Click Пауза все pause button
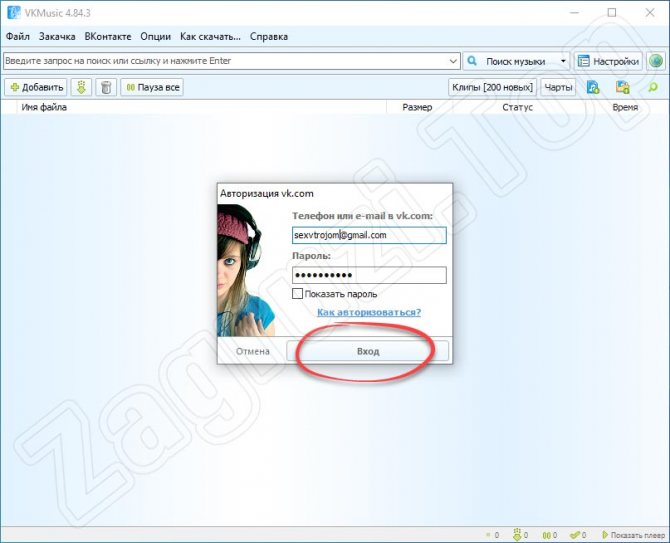Screen dimensions: 670x543 pos(152,87)
